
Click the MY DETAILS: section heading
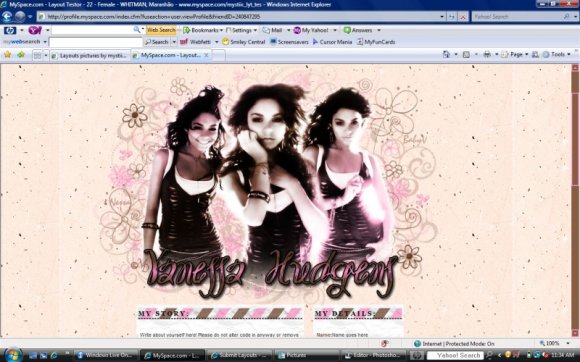[344, 314]
